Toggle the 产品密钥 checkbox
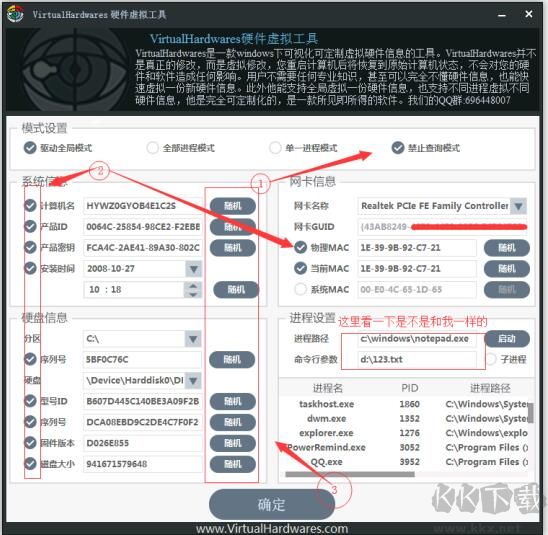Image resolution: width=548 pixels, height=535 pixels. (30, 247)
